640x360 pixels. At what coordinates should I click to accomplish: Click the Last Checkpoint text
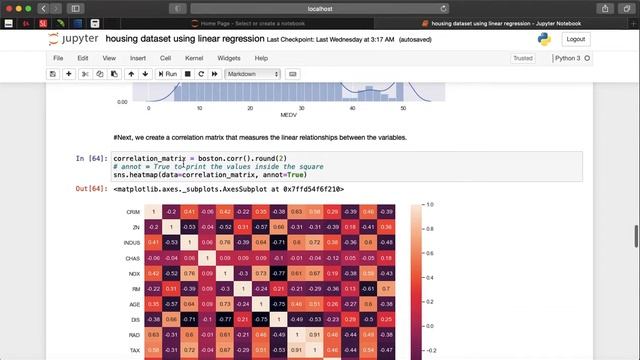pyautogui.click(x=330, y=40)
